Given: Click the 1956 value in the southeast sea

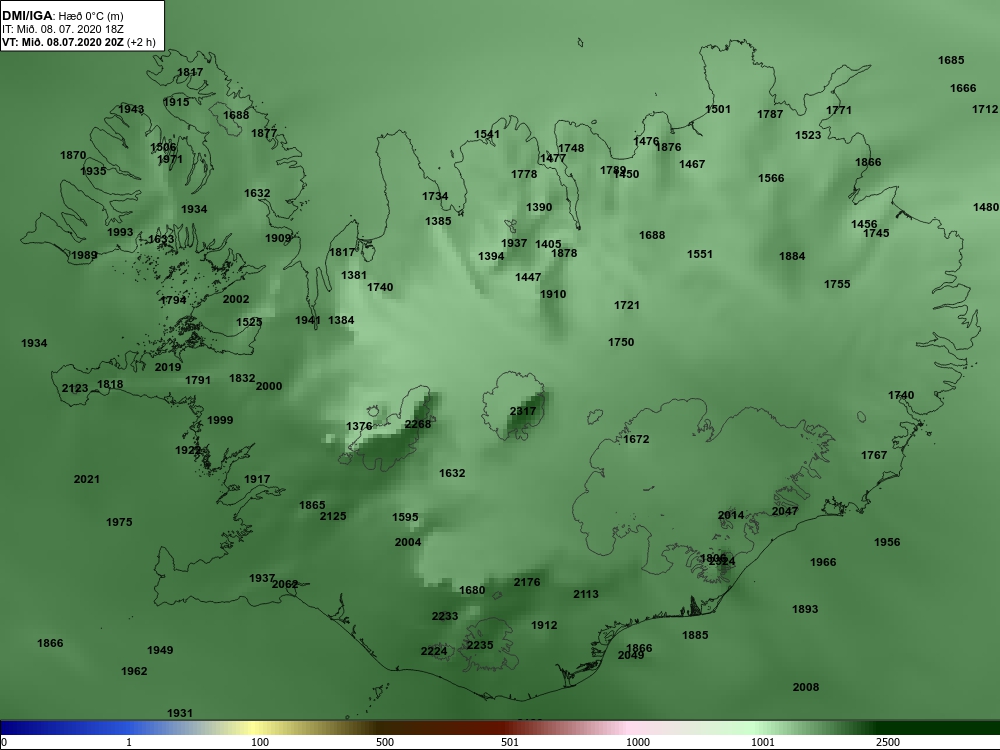Looking at the screenshot, I should (x=887, y=542).
